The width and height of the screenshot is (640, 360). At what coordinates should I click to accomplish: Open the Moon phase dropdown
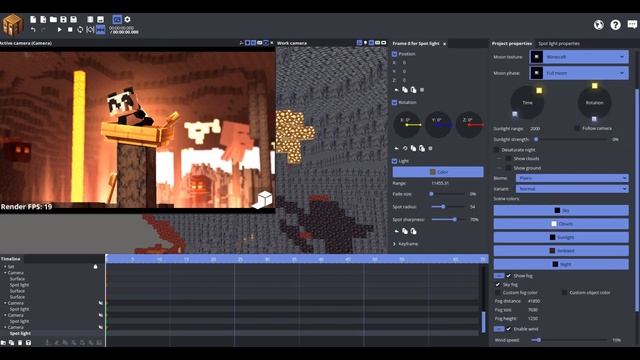[x=579, y=73]
